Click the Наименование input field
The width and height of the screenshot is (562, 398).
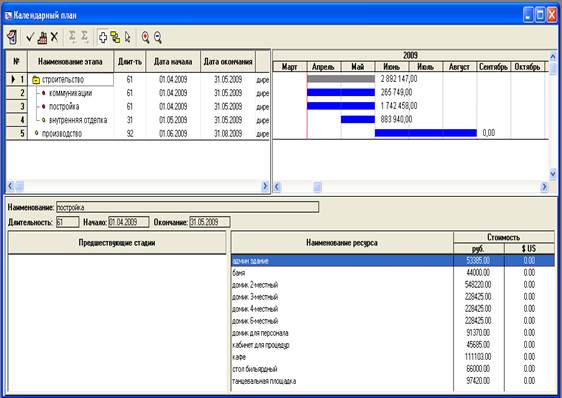point(187,207)
